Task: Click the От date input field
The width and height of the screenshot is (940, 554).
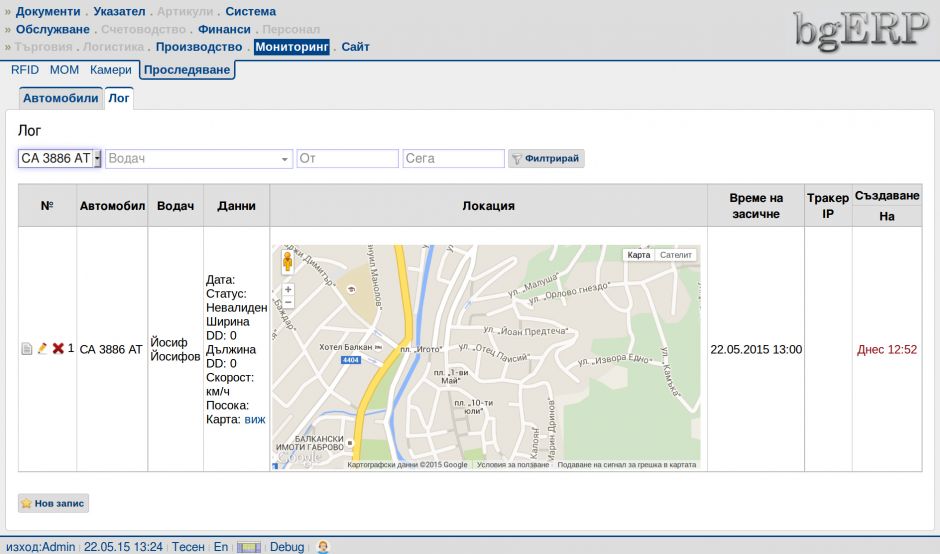Action: (347, 158)
